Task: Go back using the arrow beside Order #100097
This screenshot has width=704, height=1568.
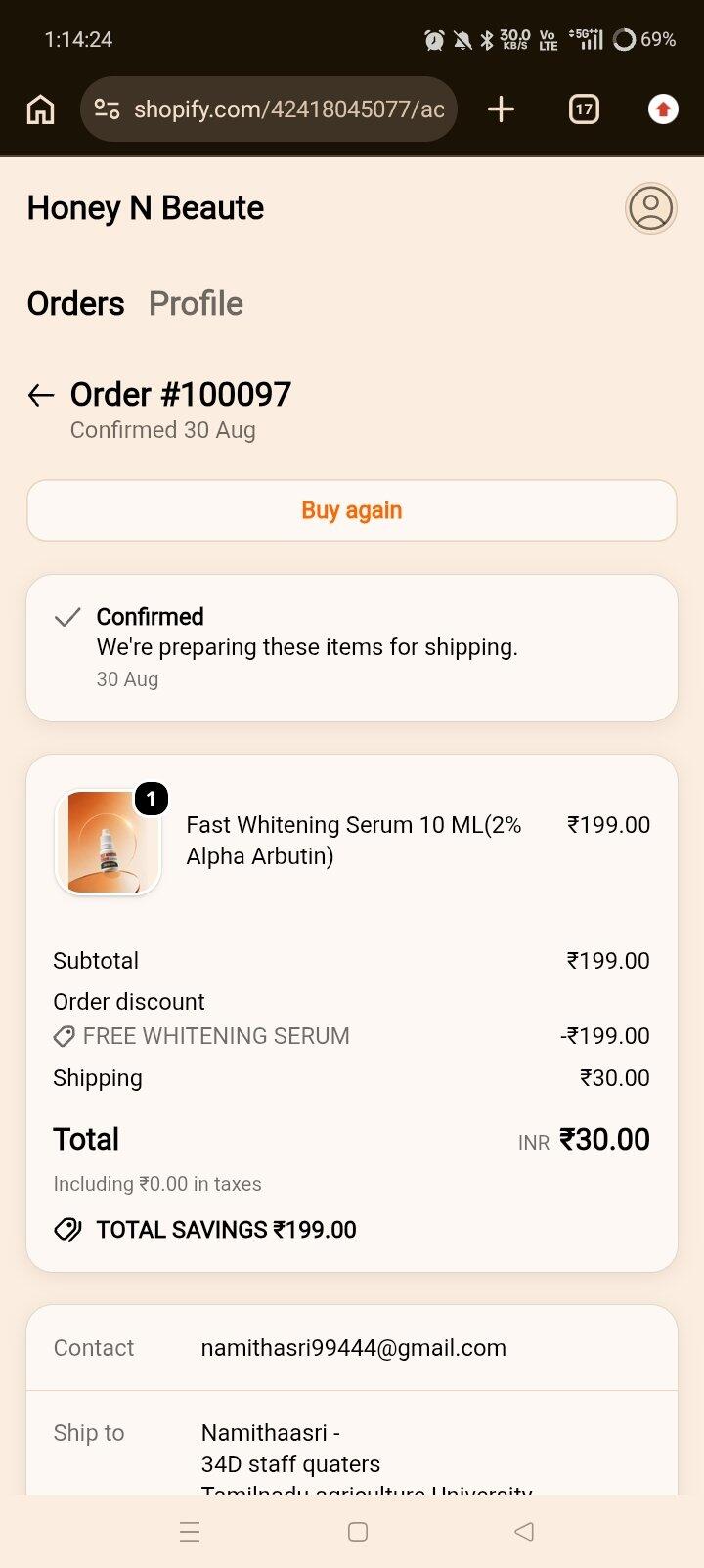Action: (x=41, y=395)
